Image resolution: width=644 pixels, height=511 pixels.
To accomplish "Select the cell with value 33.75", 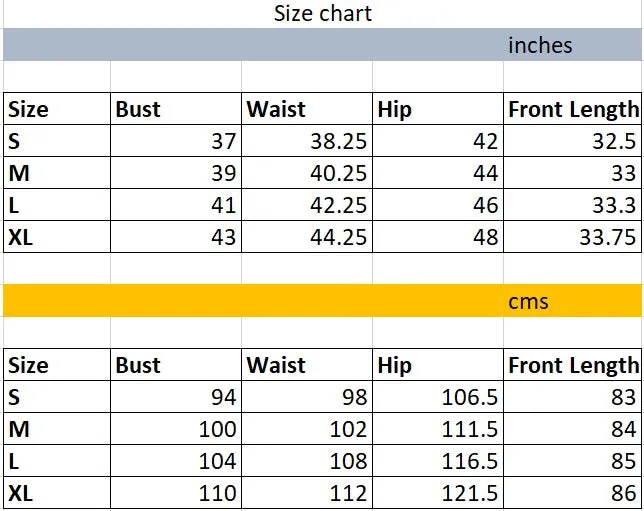I will (573, 237).
